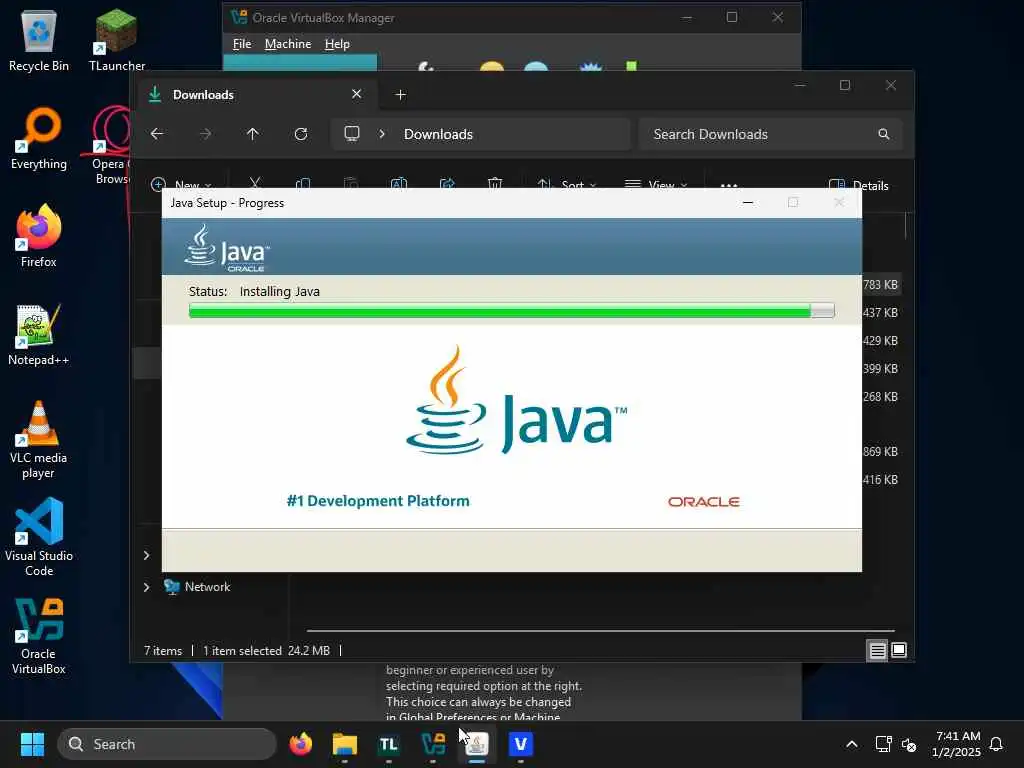This screenshot has width=1024, height=768.
Task: Open the File menu in VirtualBox Manager
Action: point(242,44)
